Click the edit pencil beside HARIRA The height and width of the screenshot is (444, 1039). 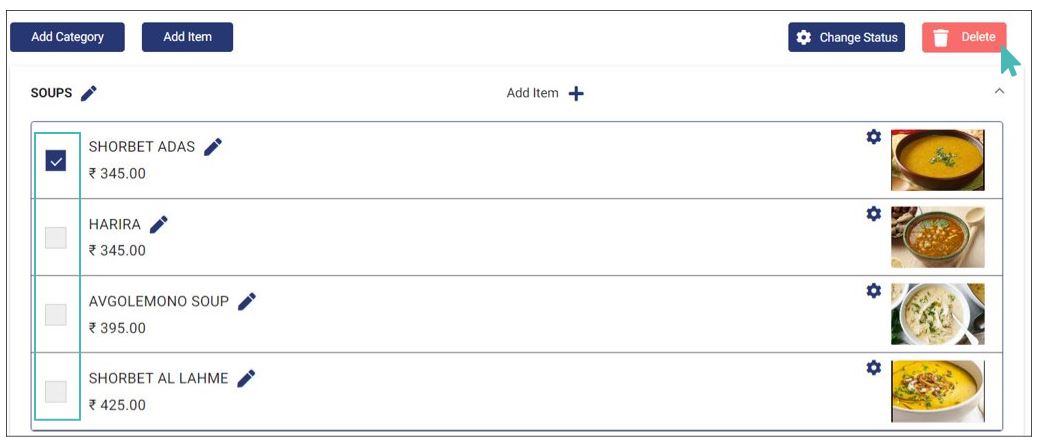[158, 225]
